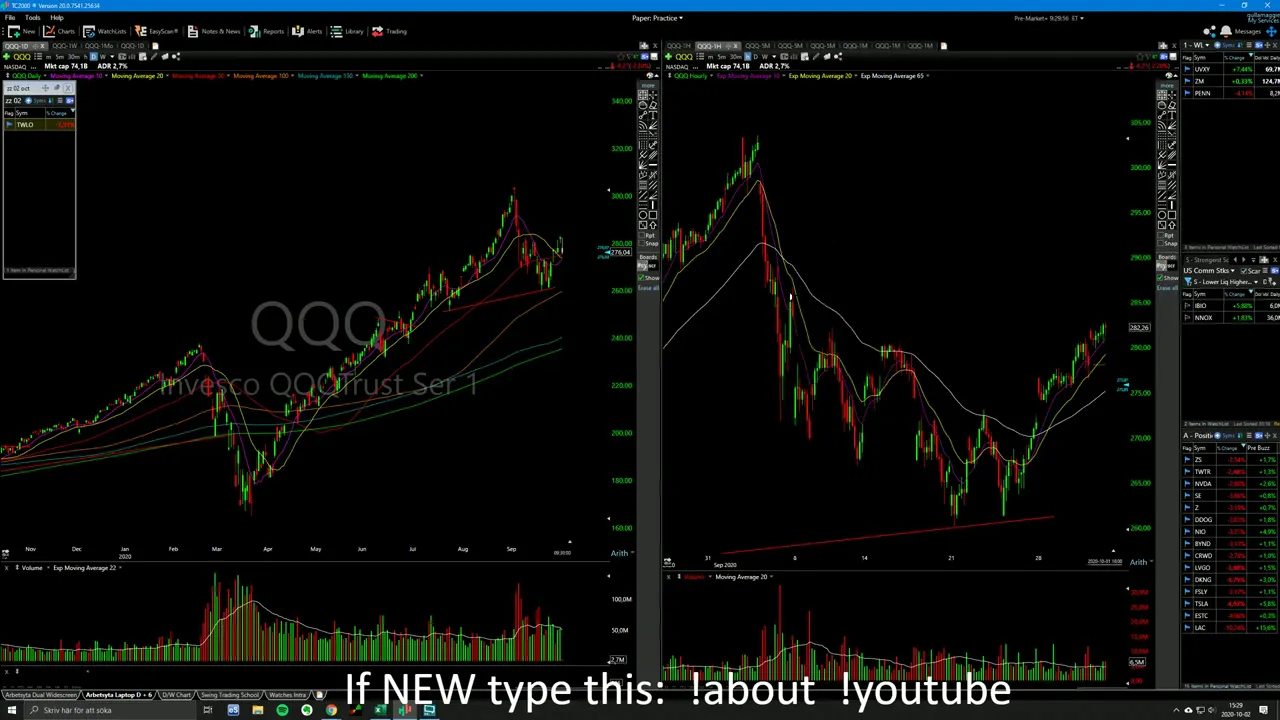
Task: Open Notes & News in the toolbar
Action: 213,31
